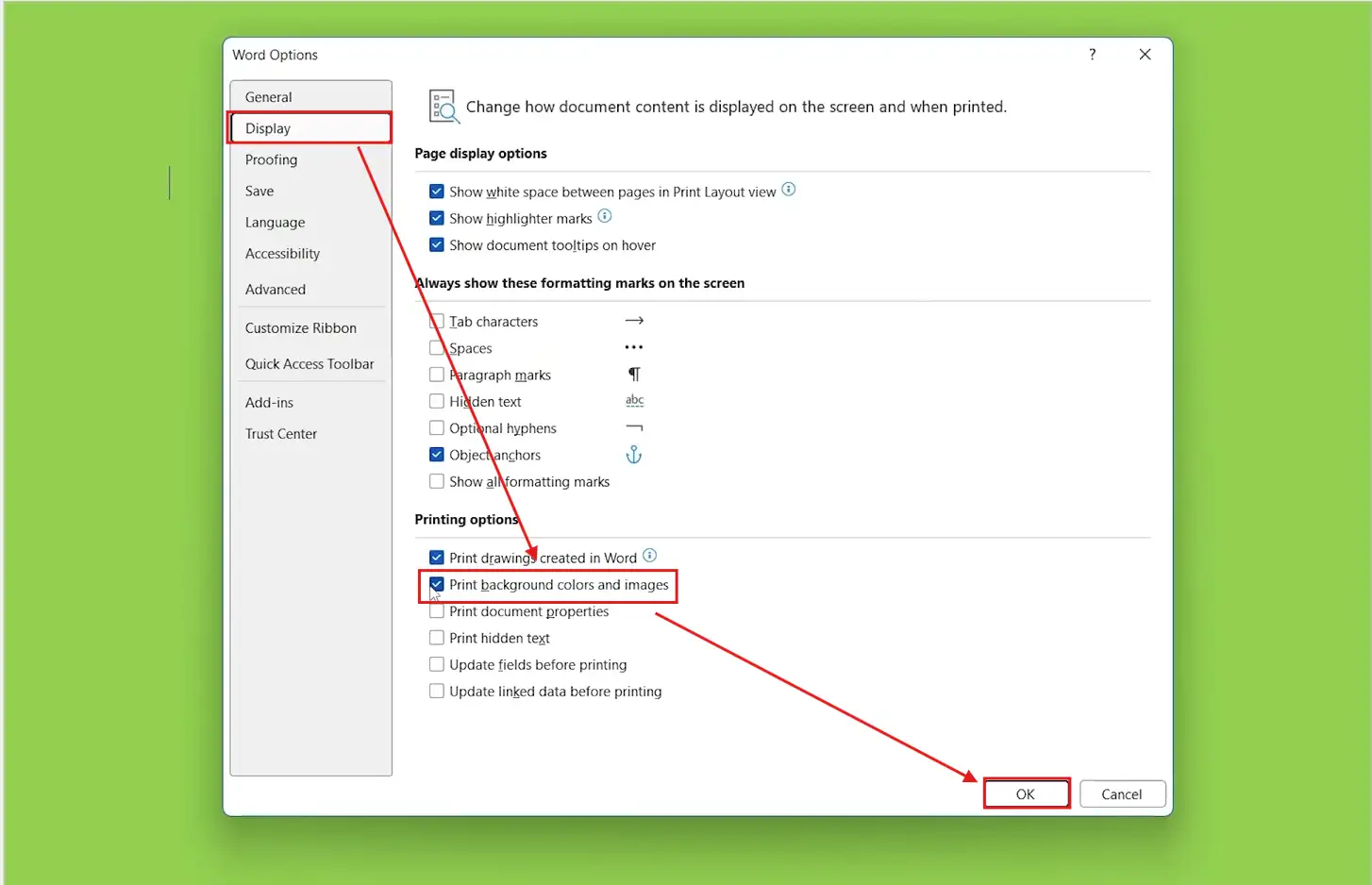Select the Add-ins category
The height and width of the screenshot is (885, 1372).
(x=310, y=403)
